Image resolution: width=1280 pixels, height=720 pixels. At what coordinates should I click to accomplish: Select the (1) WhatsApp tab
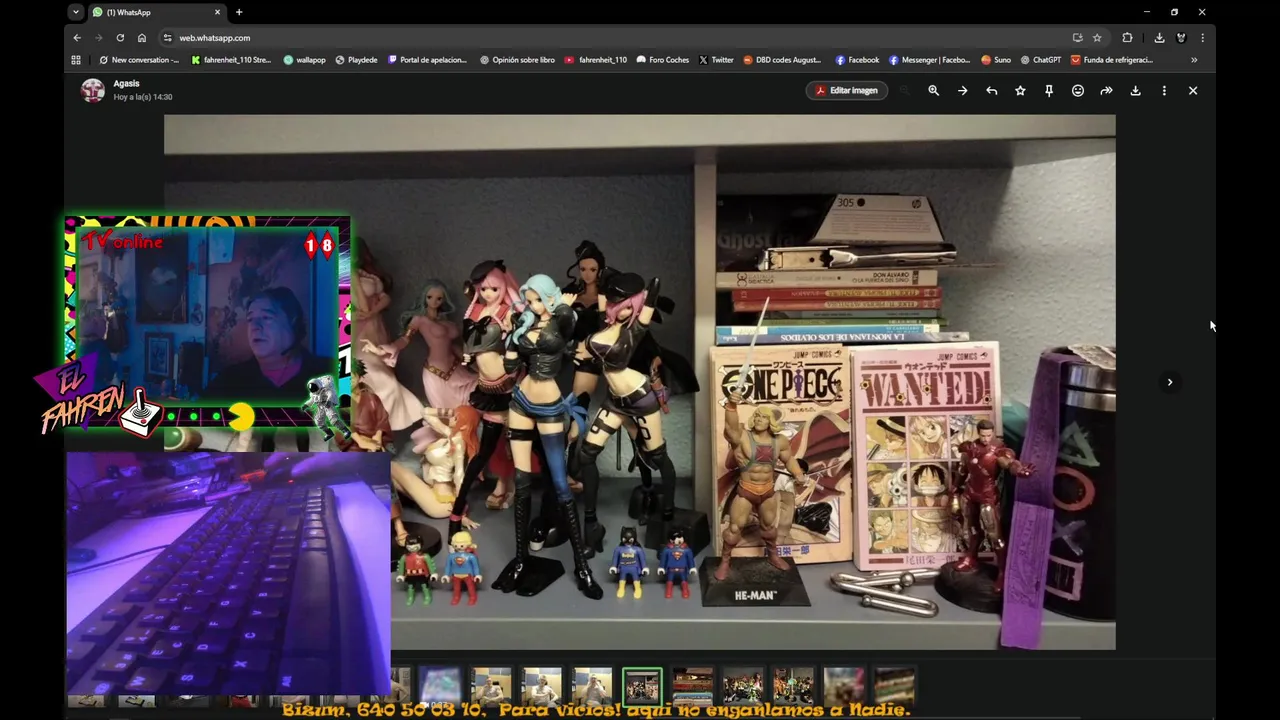pos(155,12)
